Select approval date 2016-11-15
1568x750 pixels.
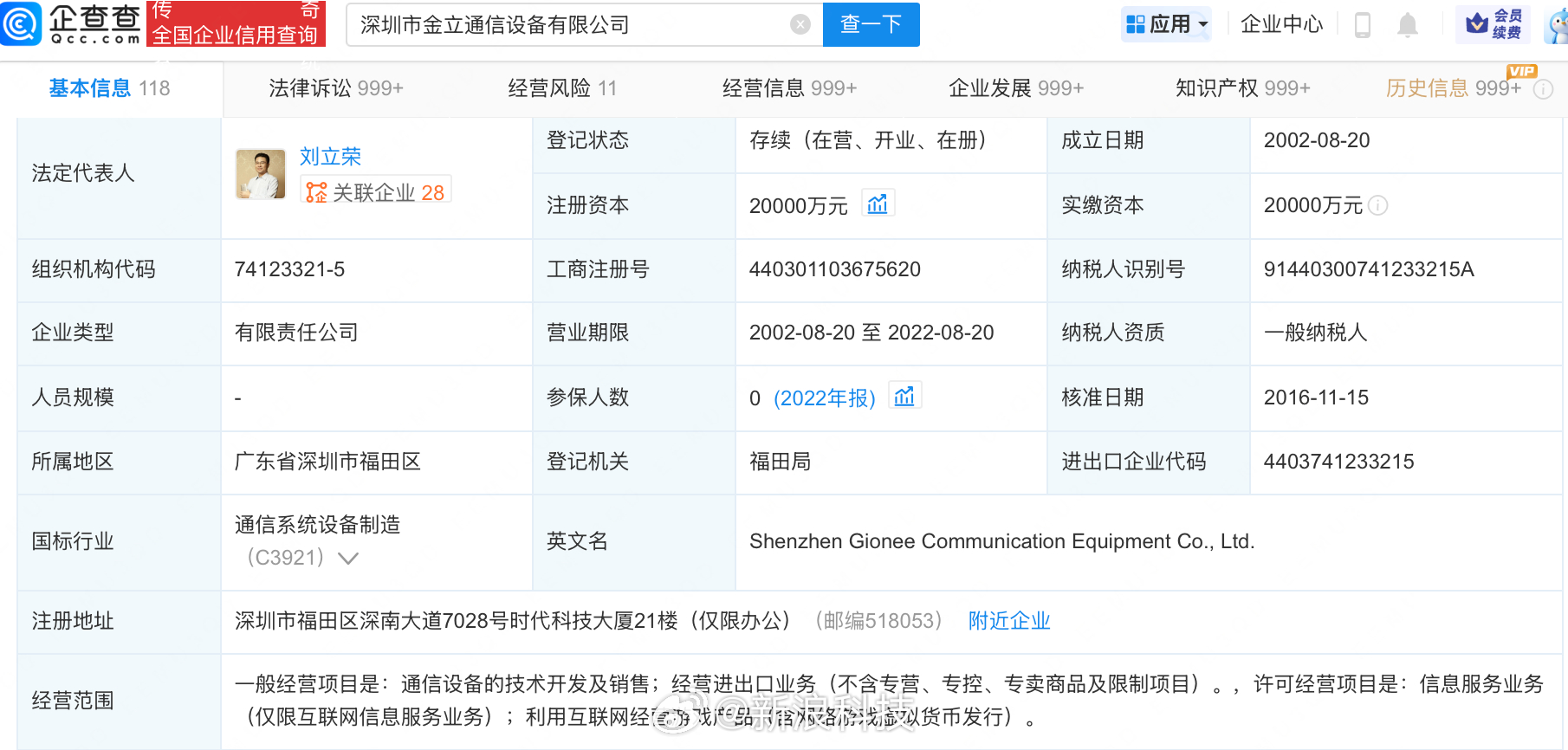(x=1317, y=398)
